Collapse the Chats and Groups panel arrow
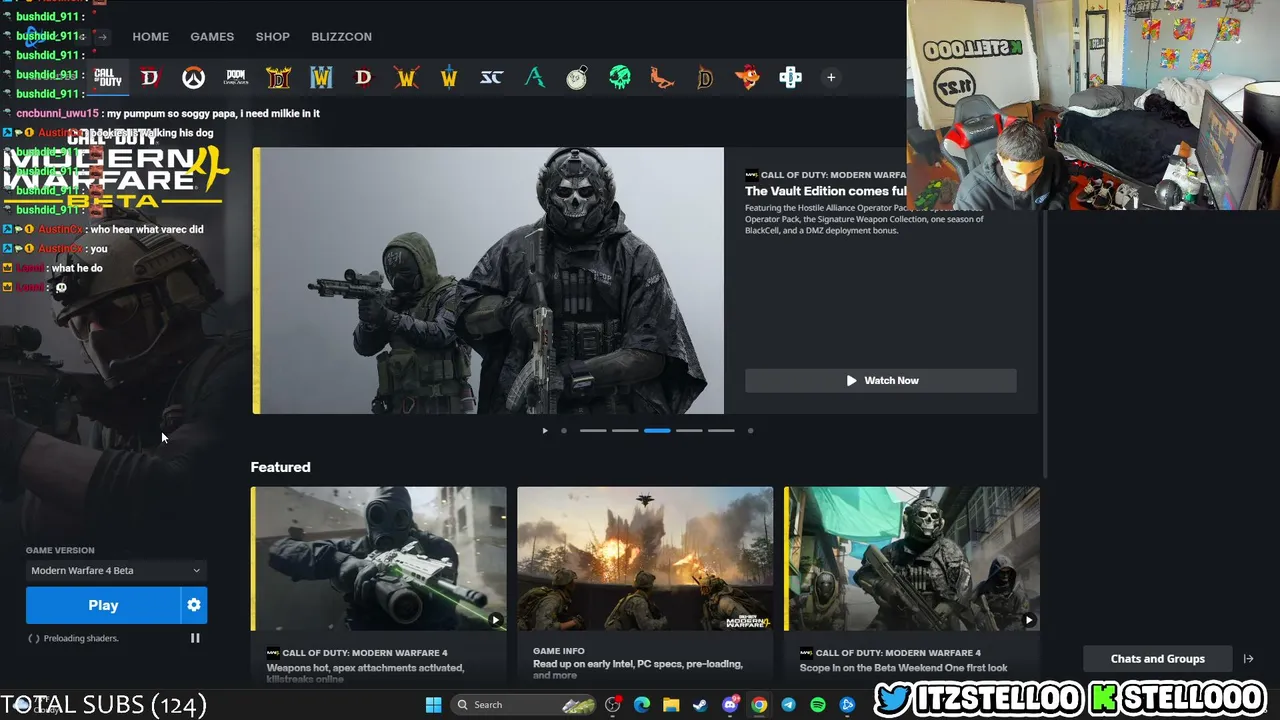 (x=1248, y=658)
